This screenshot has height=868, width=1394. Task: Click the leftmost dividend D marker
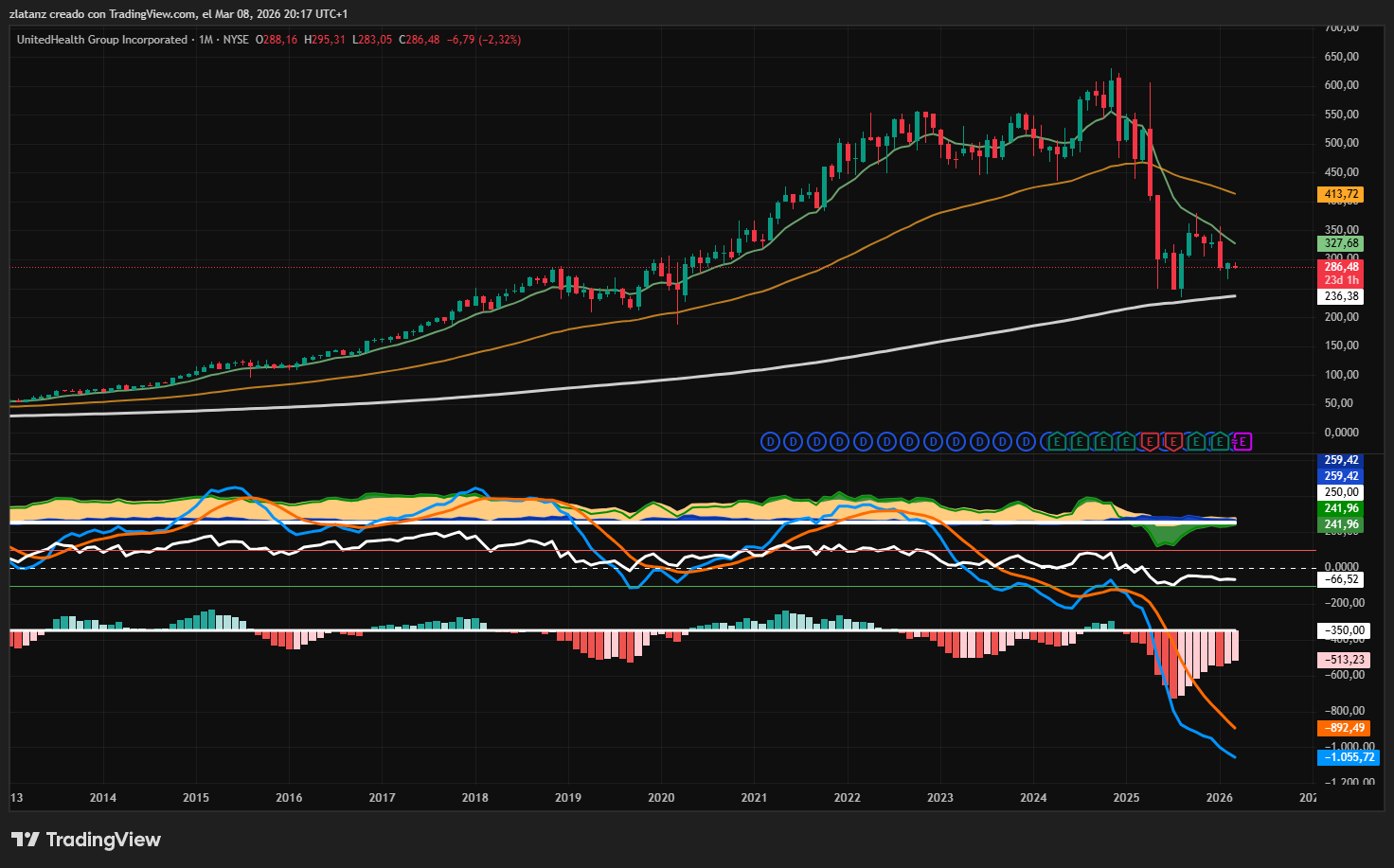point(770,442)
